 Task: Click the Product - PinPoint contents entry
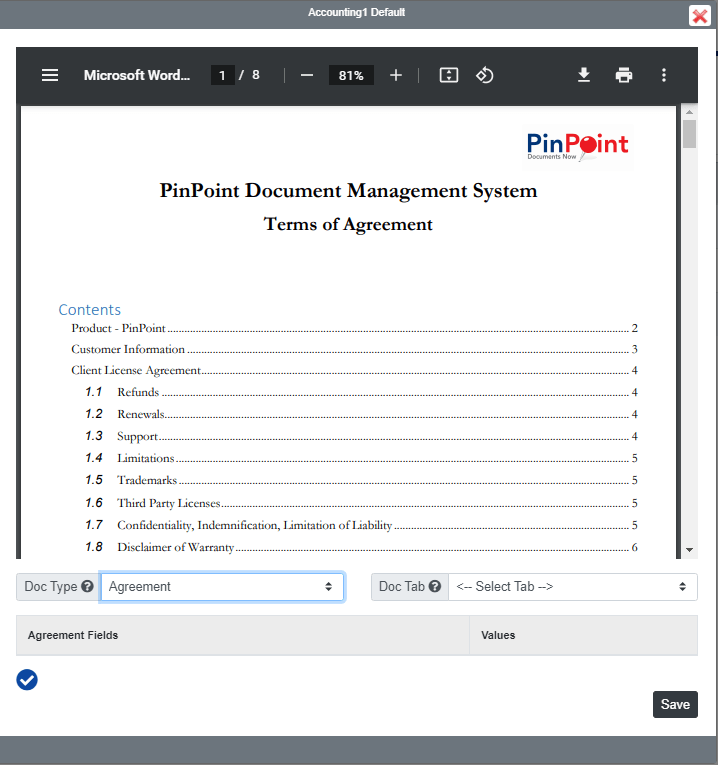(354, 328)
